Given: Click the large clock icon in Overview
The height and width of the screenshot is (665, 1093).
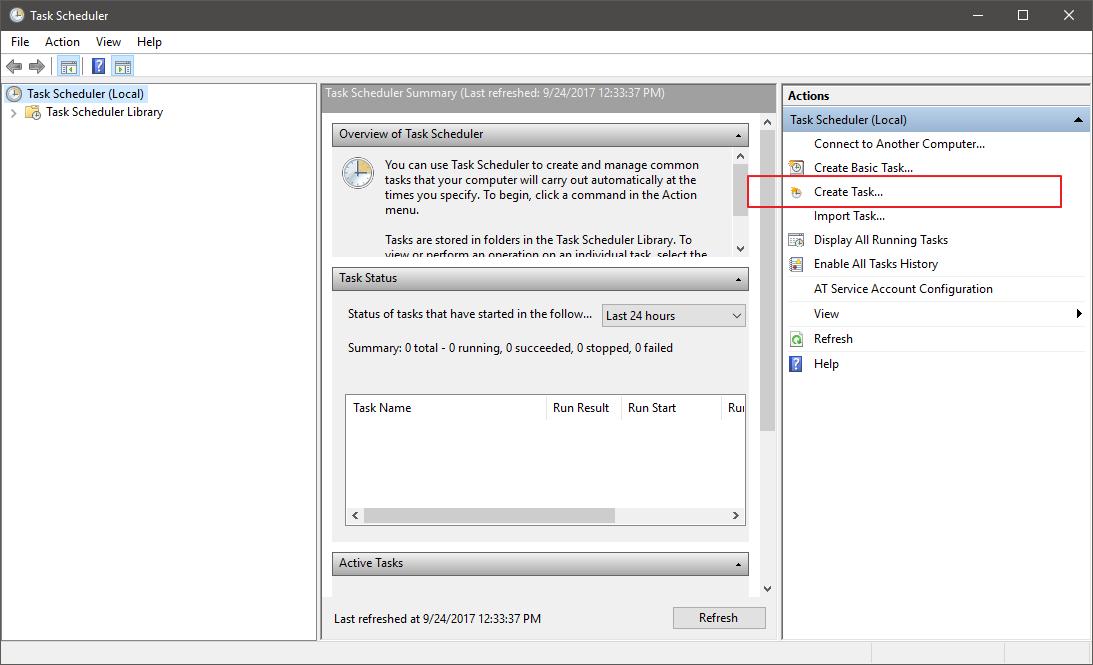Looking at the screenshot, I should (358, 173).
